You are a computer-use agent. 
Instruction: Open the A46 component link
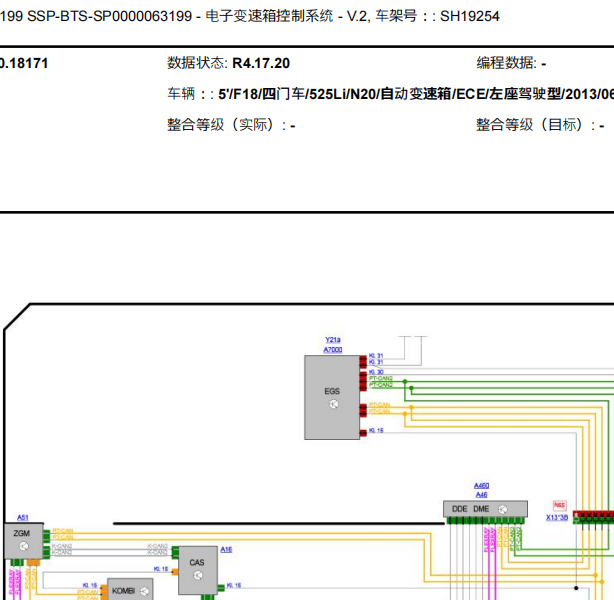pos(481,495)
